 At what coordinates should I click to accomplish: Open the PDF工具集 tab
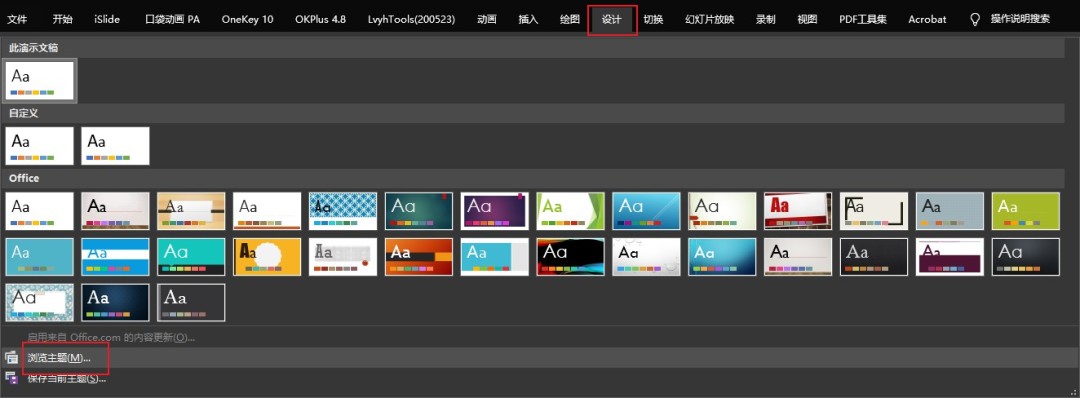point(863,19)
